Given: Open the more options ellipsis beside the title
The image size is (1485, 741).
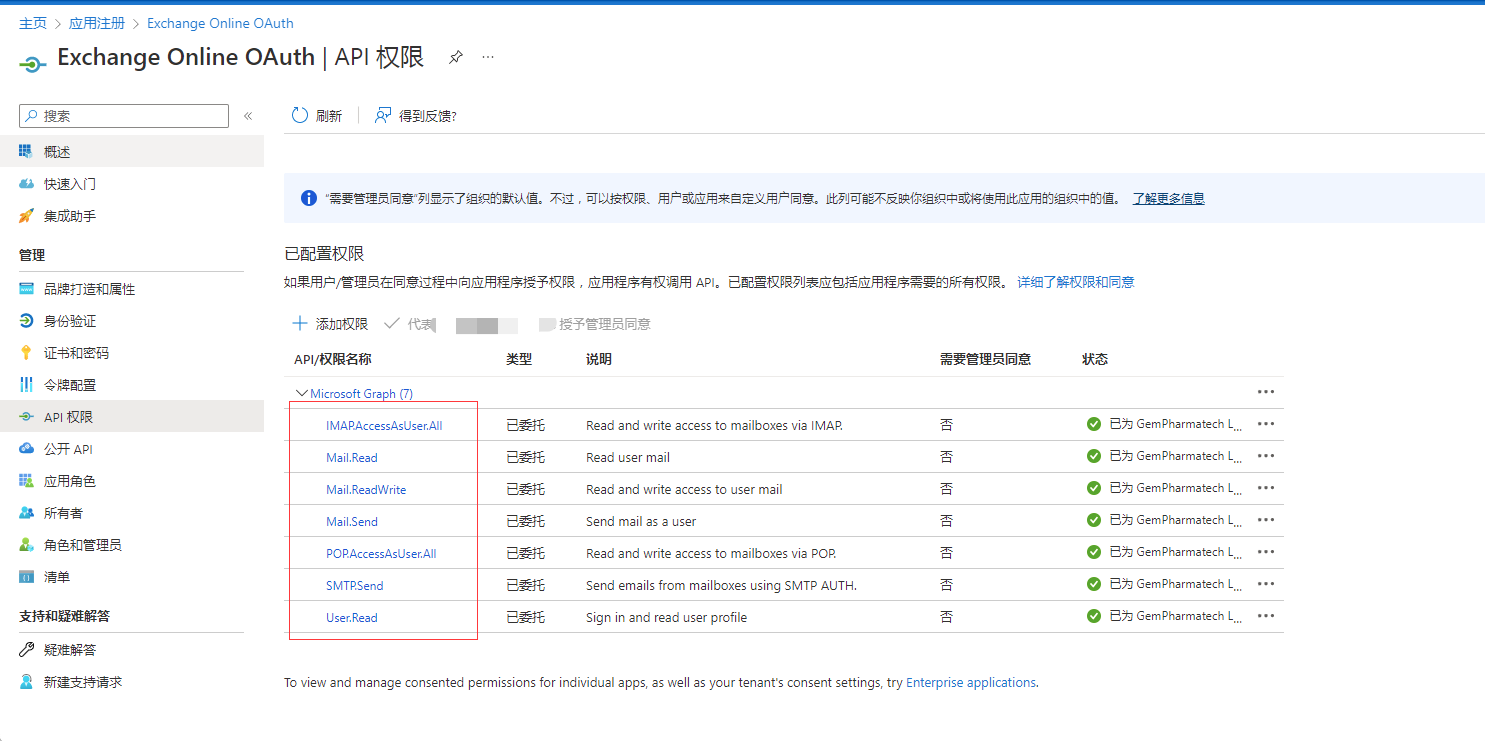Looking at the screenshot, I should point(488,58).
